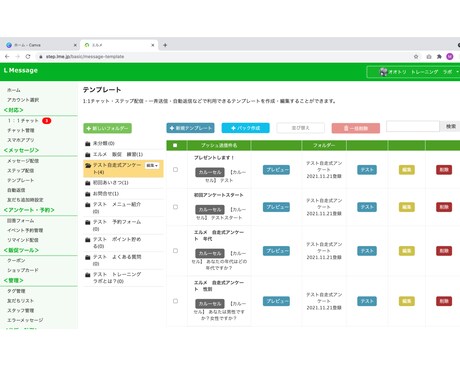Open the browser extensions puzzle icon
460x380 pixels.
click(439, 57)
